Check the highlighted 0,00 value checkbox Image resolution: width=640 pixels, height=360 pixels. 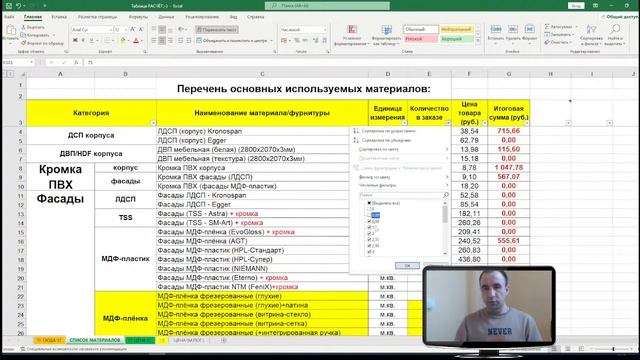[369, 215]
